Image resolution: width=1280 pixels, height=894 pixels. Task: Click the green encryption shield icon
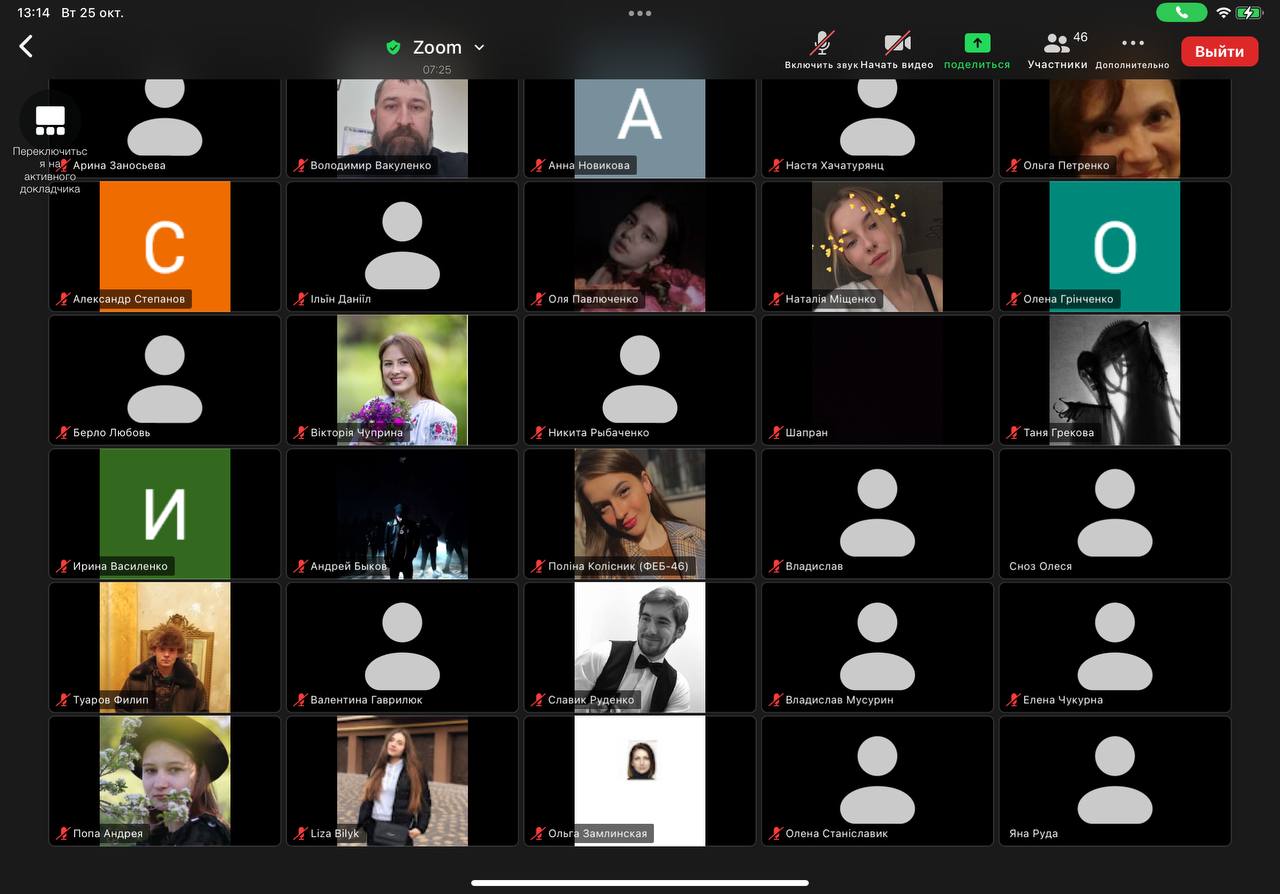[x=393, y=47]
